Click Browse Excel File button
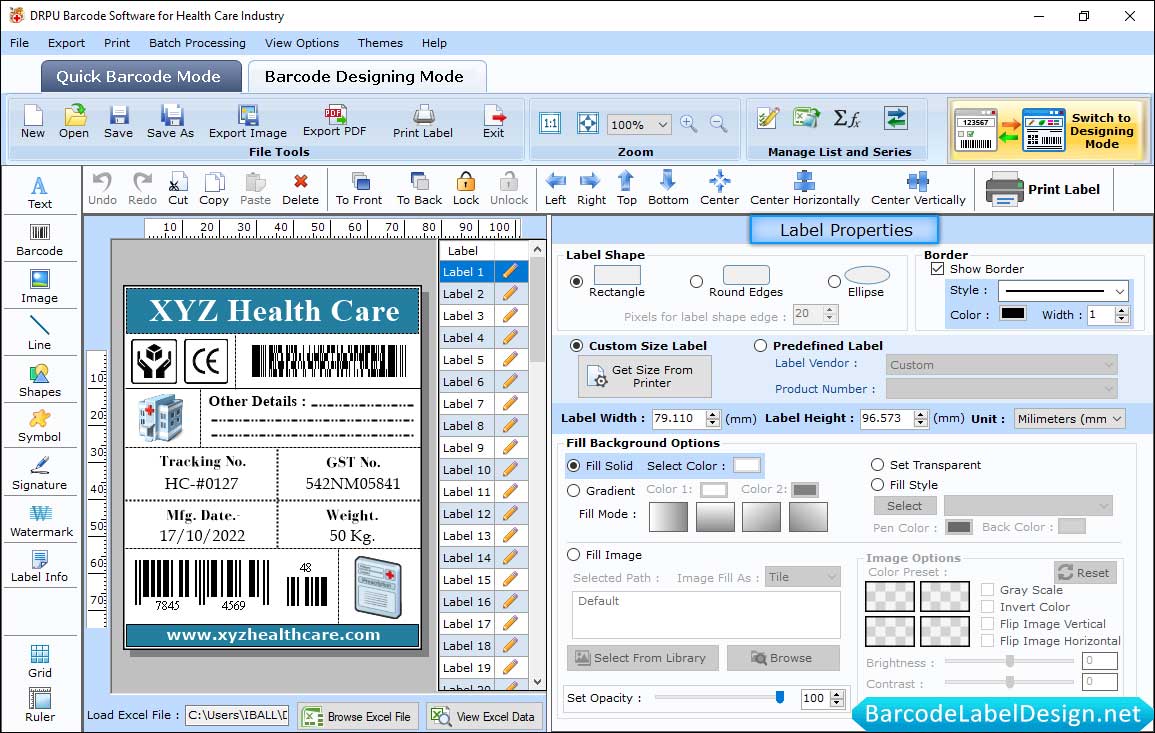The height and width of the screenshot is (733, 1155). pyautogui.click(x=359, y=716)
